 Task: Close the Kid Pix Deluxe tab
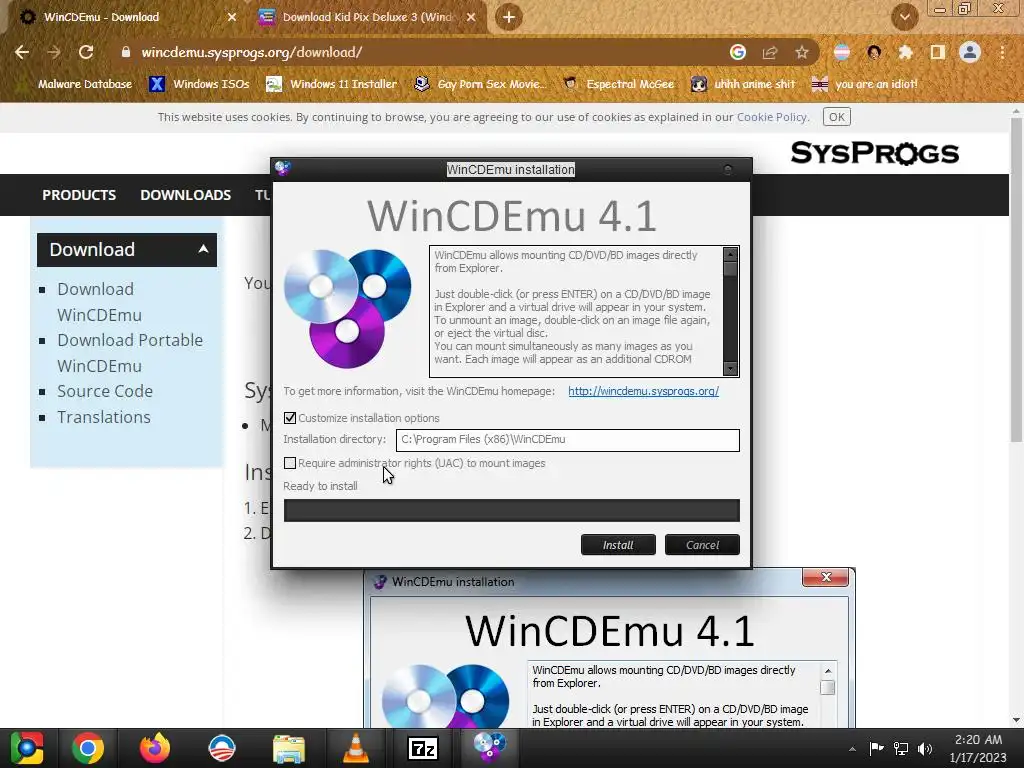coord(471,17)
